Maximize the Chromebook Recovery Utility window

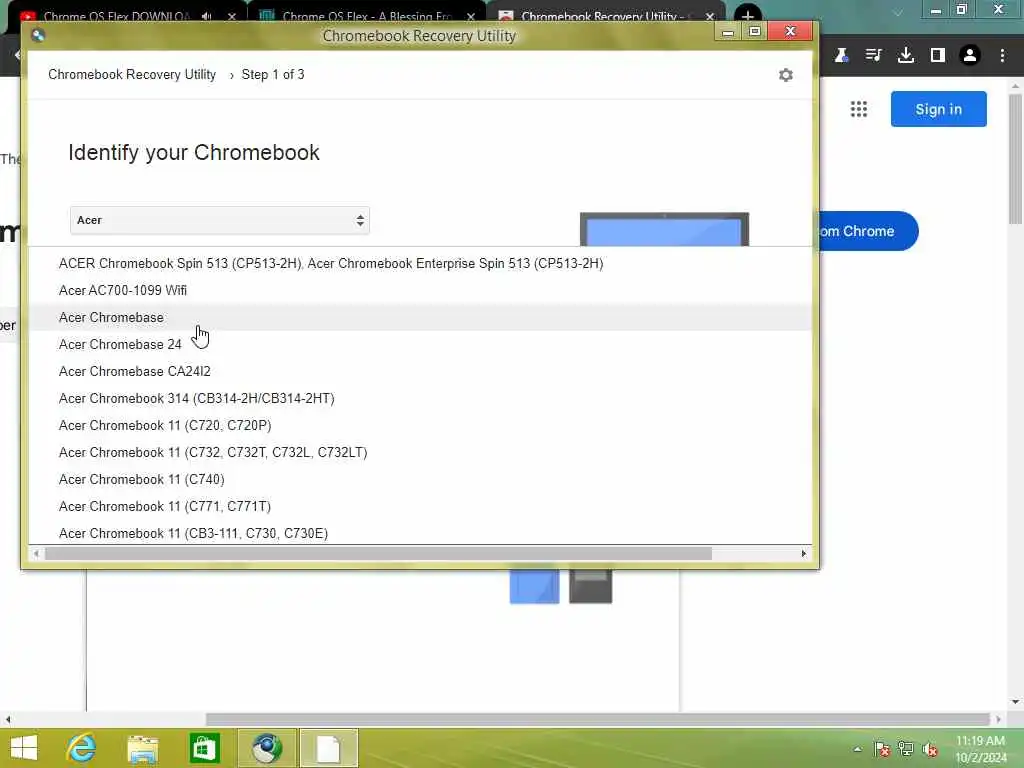[755, 31]
